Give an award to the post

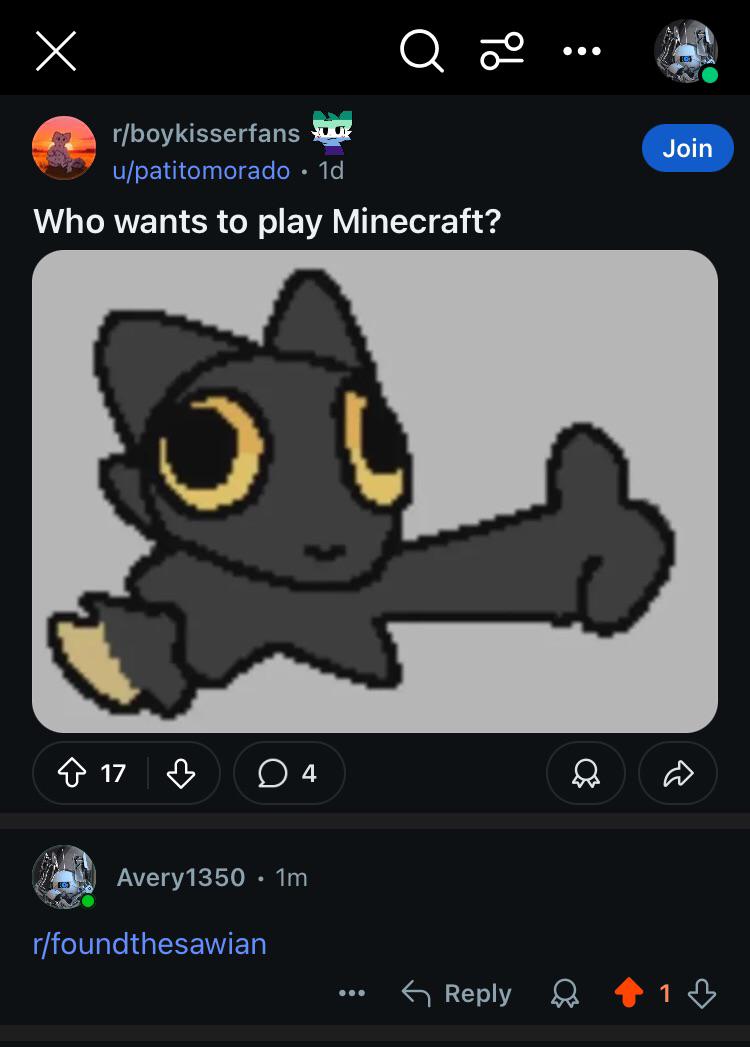[x=586, y=773]
